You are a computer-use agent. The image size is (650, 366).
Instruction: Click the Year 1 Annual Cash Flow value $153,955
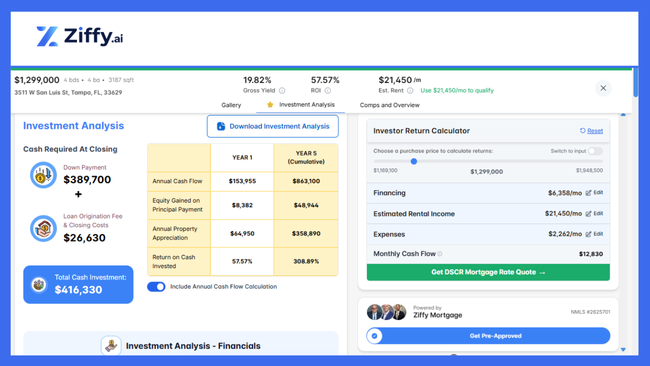pos(243,181)
